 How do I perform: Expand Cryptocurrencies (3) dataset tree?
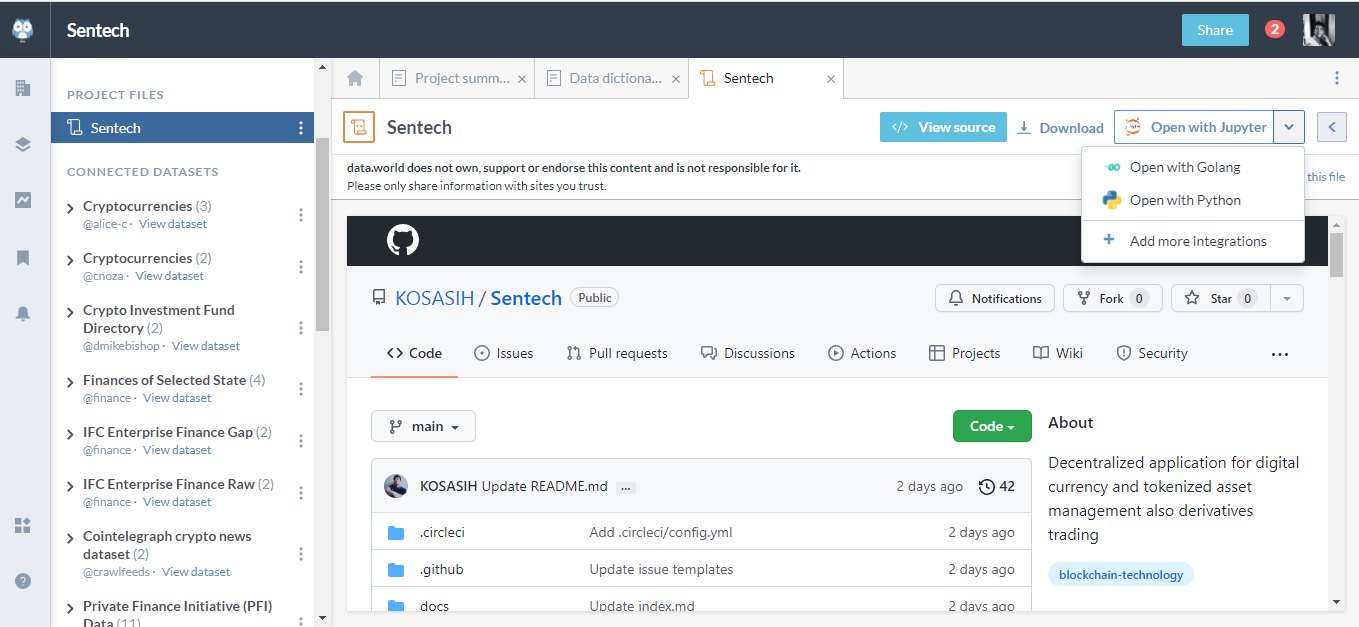(x=71, y=208)
